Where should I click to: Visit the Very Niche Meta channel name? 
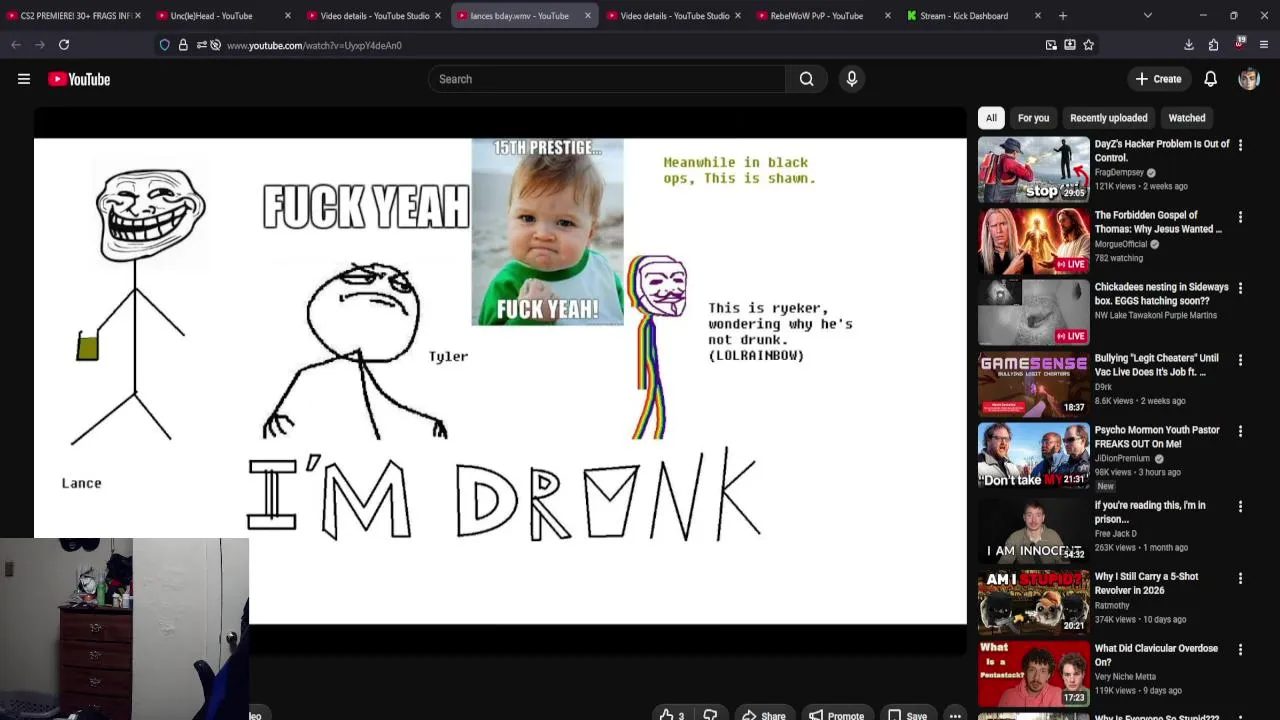[1125, 677]
